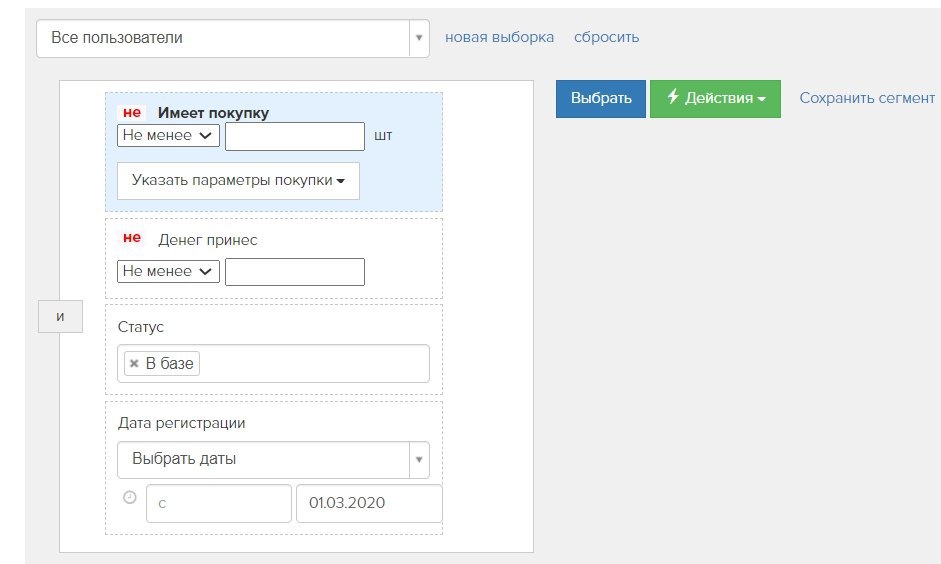Click the clock icon beside date range
This screenshot has width=941, height=564.
pos(130,497)
